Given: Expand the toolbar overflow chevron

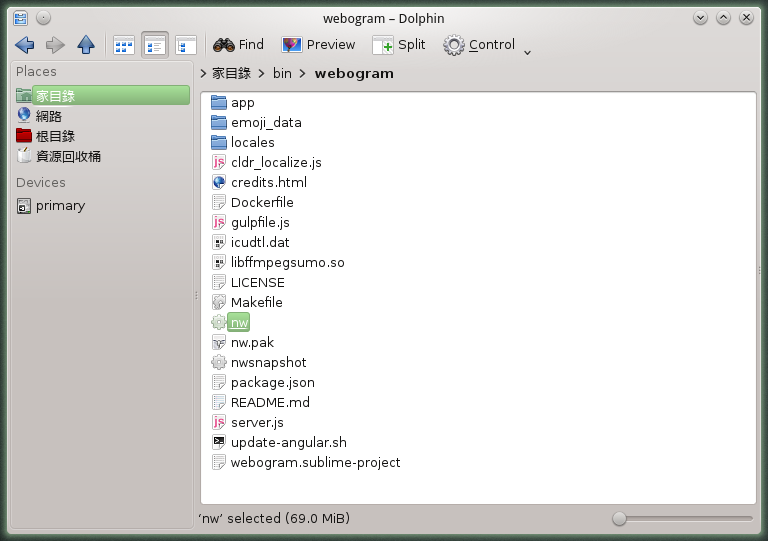Looking at the screenshot, I should pyautogui.click(x=528, y=52).
